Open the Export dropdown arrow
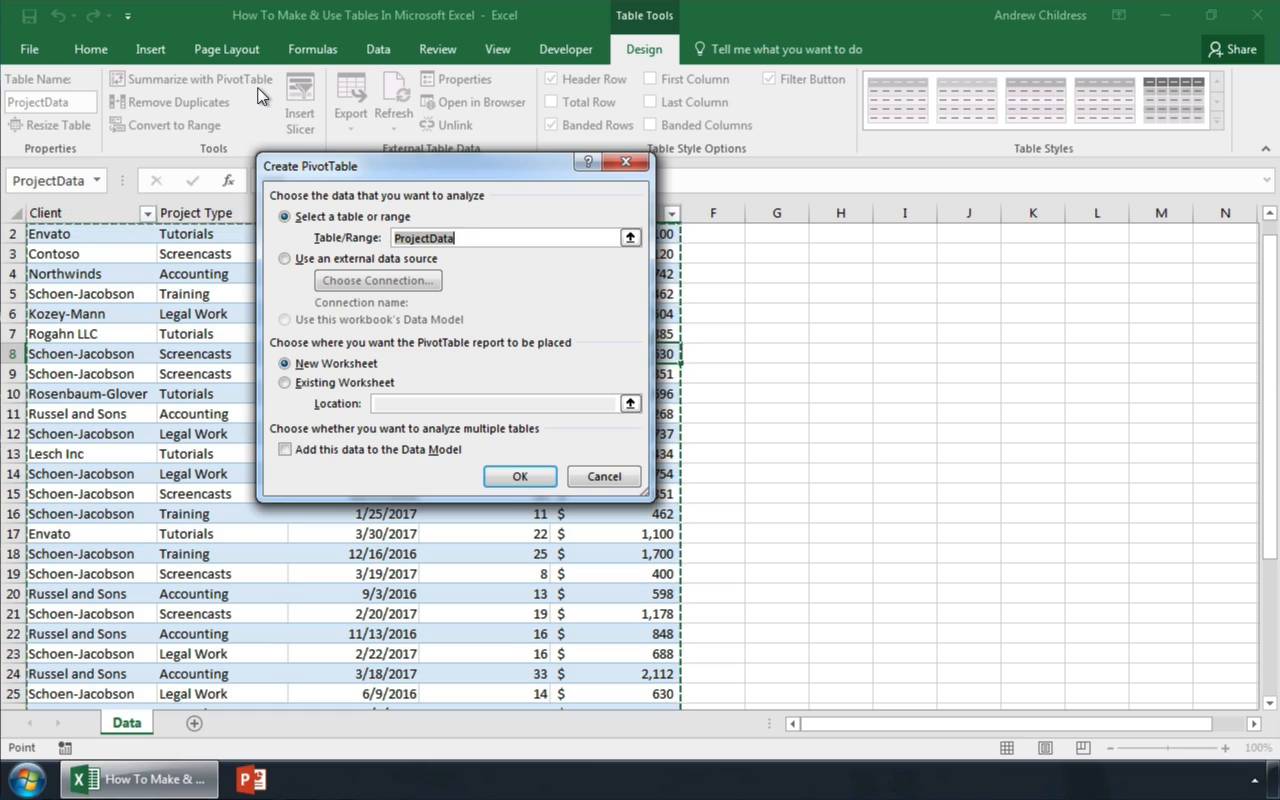1280x800 pixels. pyautogui.click(x=350, y=128)
